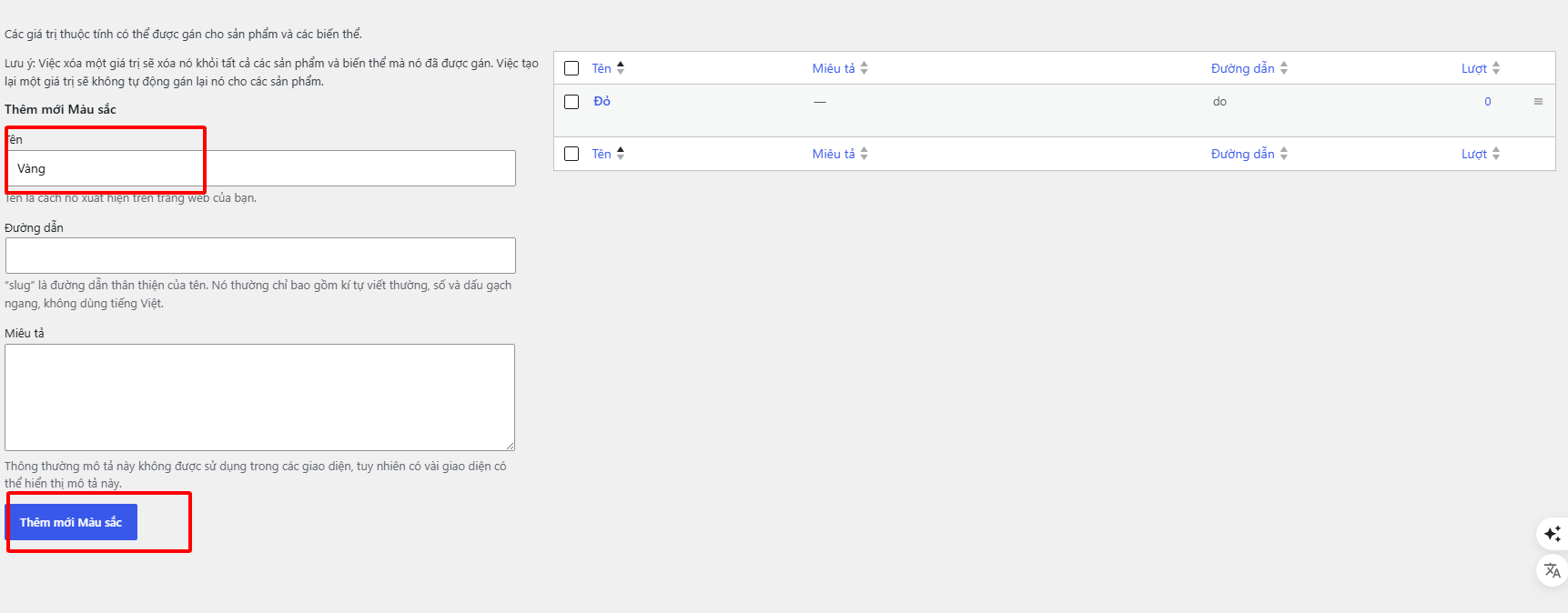Click the Thêm mới Màu sắc heading
The height and width of the screenshot is (613, 1568).
tap(60, 109)
